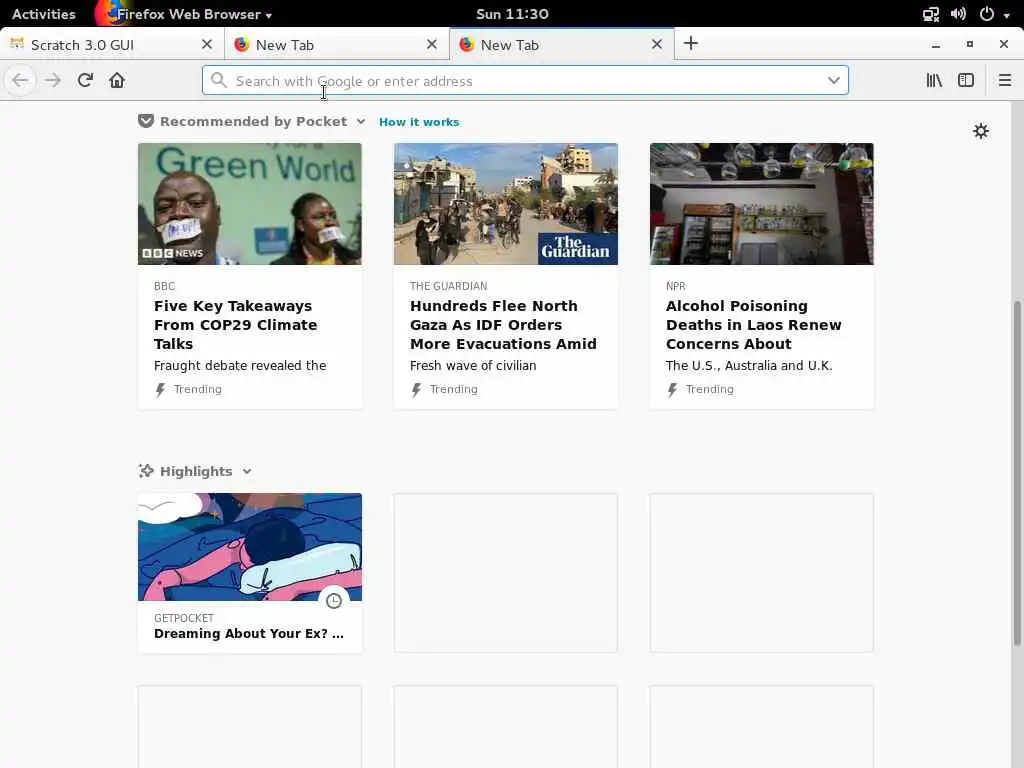This screenshot has width=1024, height=768.
Task: Click the 'Fresh wave of civilian' text
Action: (x=473, y=366)
